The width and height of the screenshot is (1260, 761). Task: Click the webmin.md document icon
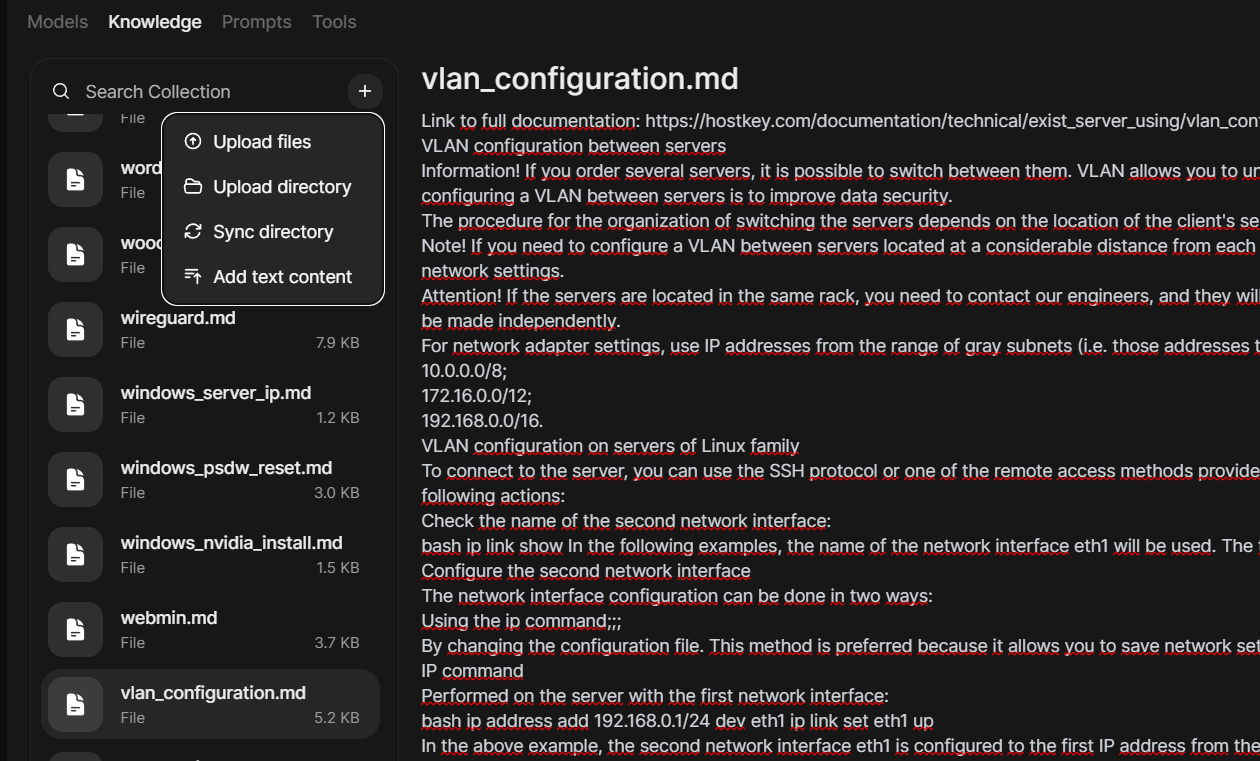[75, 629]
